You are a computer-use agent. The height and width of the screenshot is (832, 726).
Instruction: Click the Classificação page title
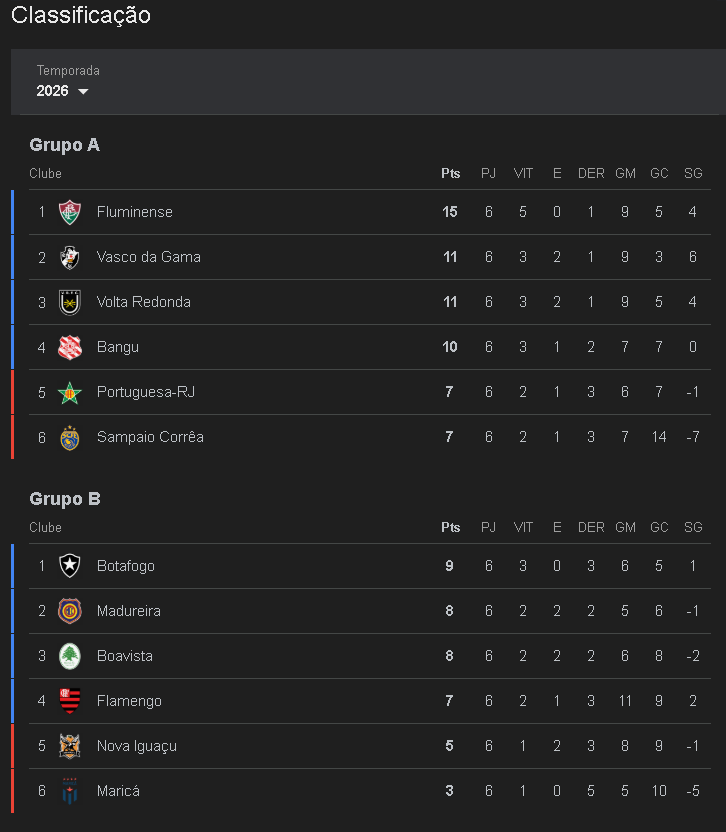(x=81, y=15)
